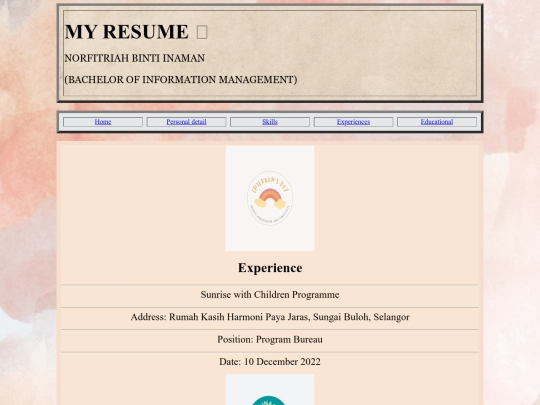The width and height of the screenshot is (540, 405).
Task: Navigate to the Experiences page
Action: pos(353,122)
